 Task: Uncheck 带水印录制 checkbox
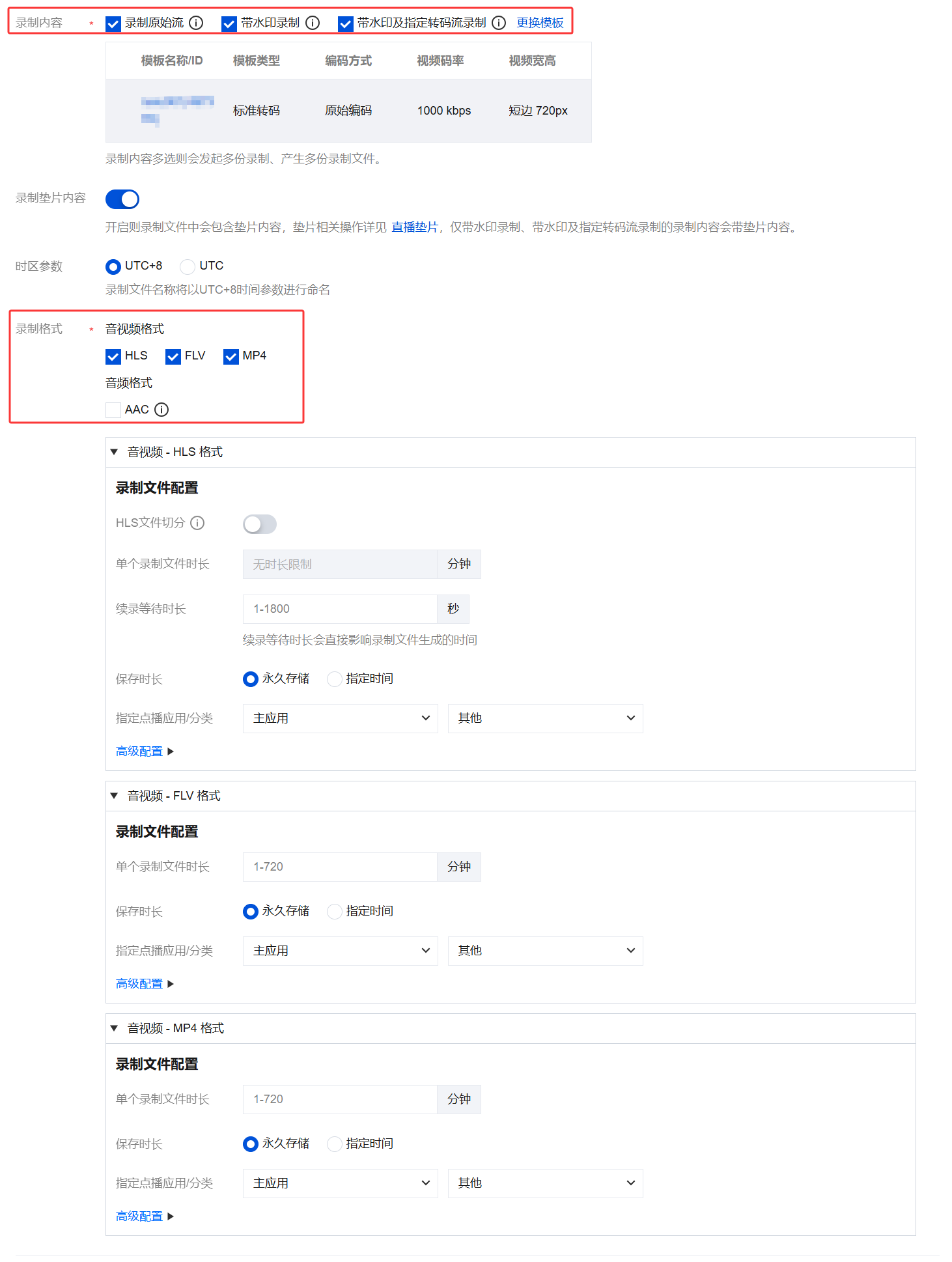(x=229, y=24)
